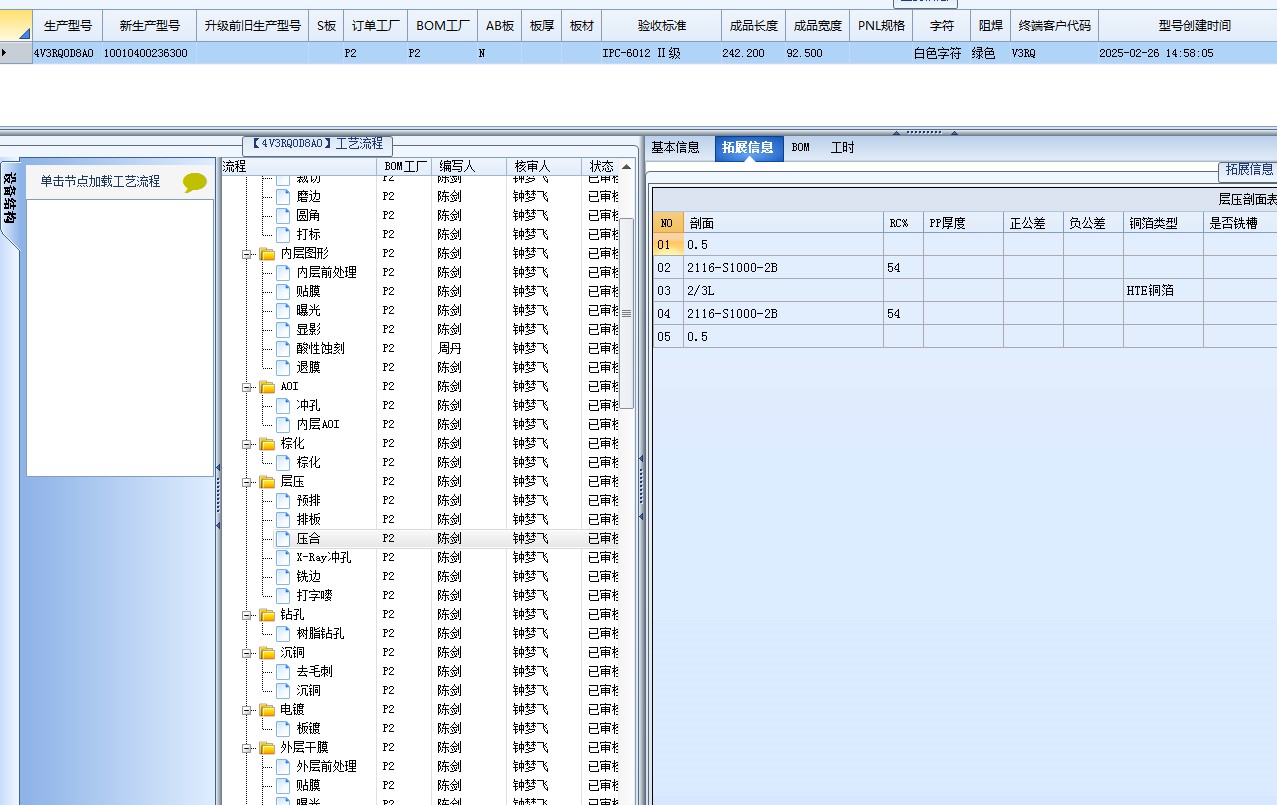Screen dimensions: 1277x805
Task: Click the document icon of X-Ray冲孔
Action: coord(283,557)
